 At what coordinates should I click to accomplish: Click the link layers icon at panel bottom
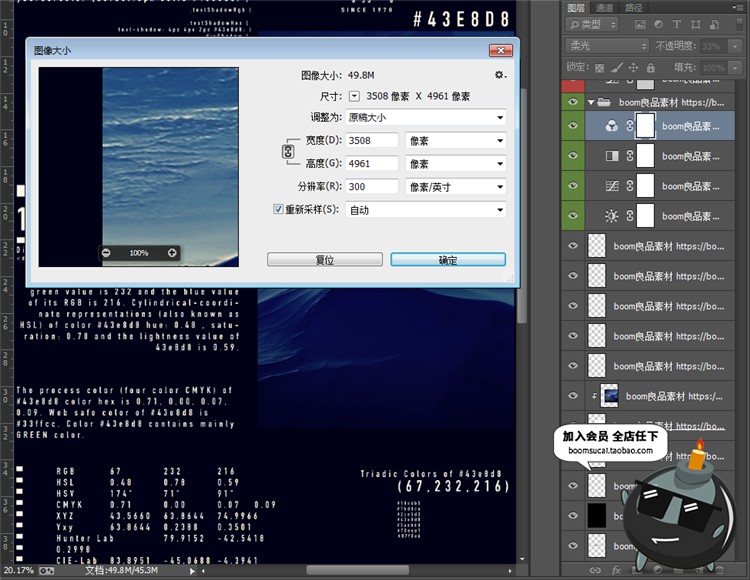tap(595, 570)
